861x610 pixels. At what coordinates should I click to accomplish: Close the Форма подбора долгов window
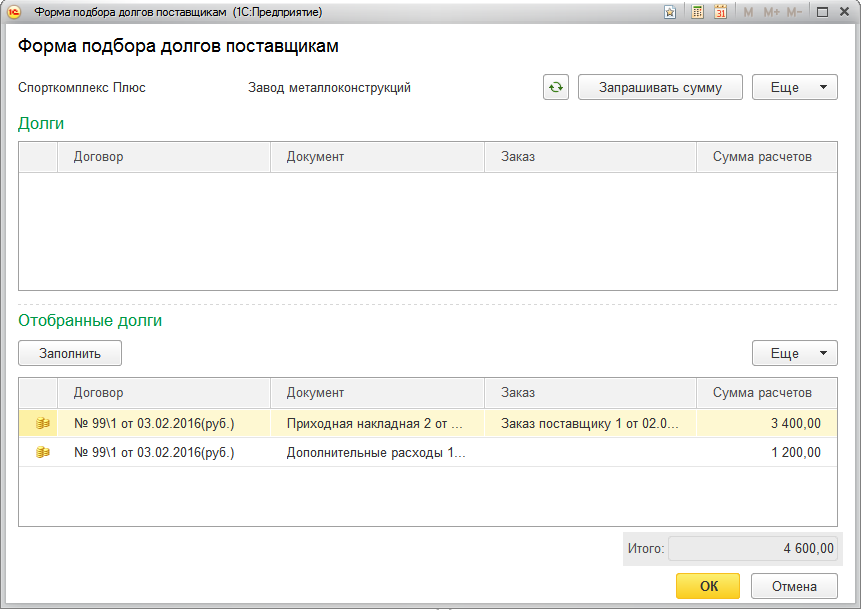845,12
